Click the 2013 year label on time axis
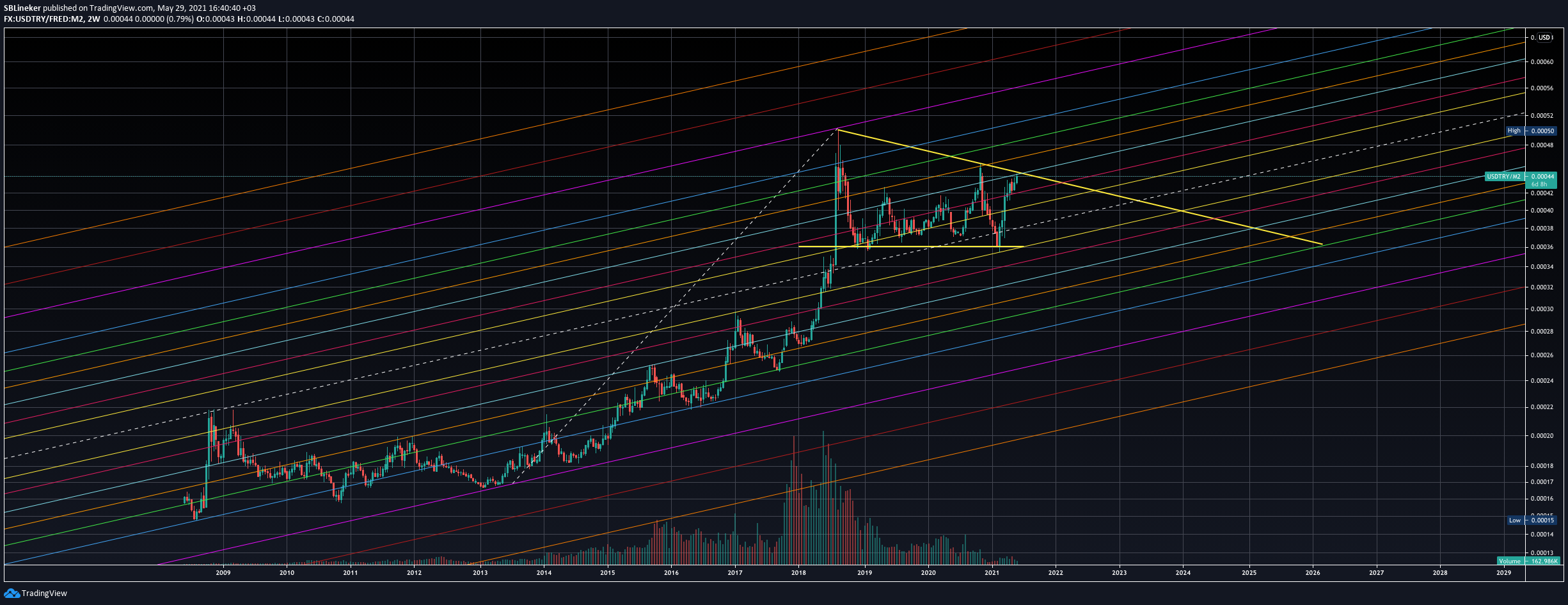This screenshot has height=605, width=1568. click(x=480, y=573)
